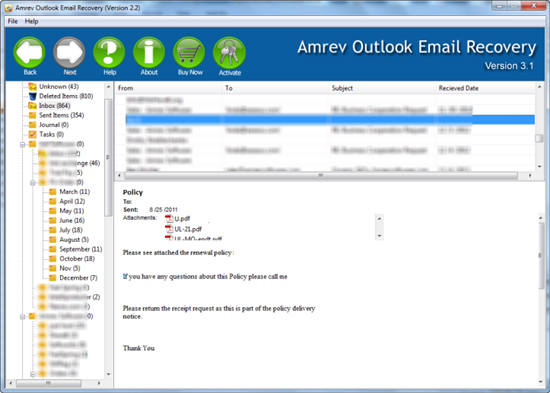Open the Inbox (864) folder
The image size is (550, 393).
[x=49, y=106]
